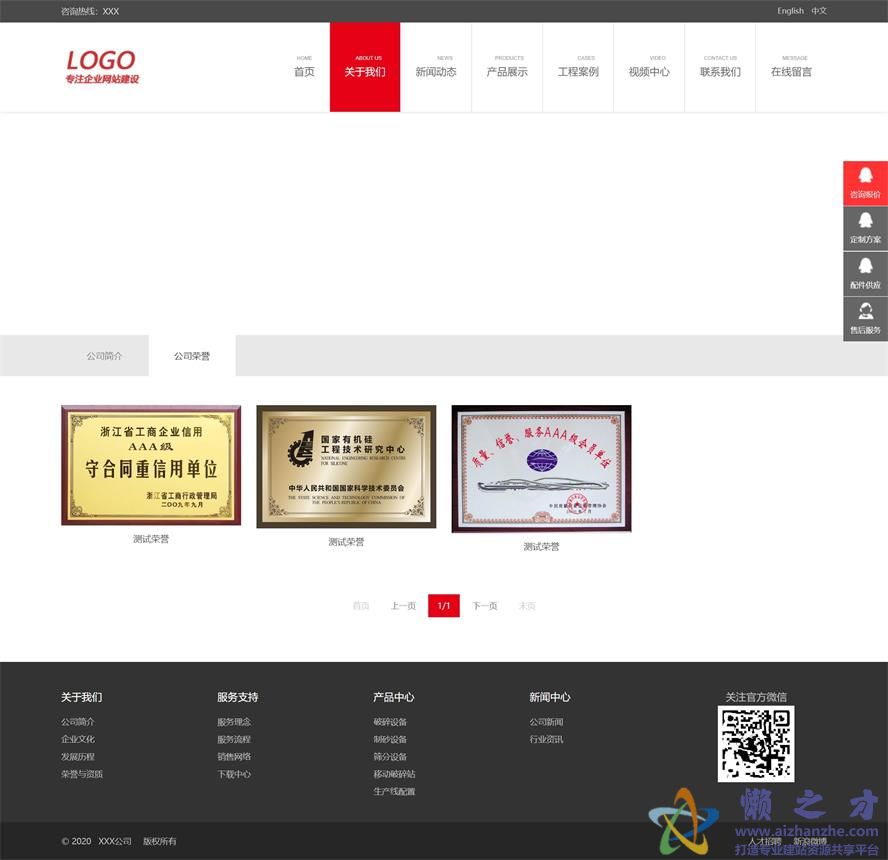
Task: Click the 上一页 pagination button
Action: pos(403,606)
